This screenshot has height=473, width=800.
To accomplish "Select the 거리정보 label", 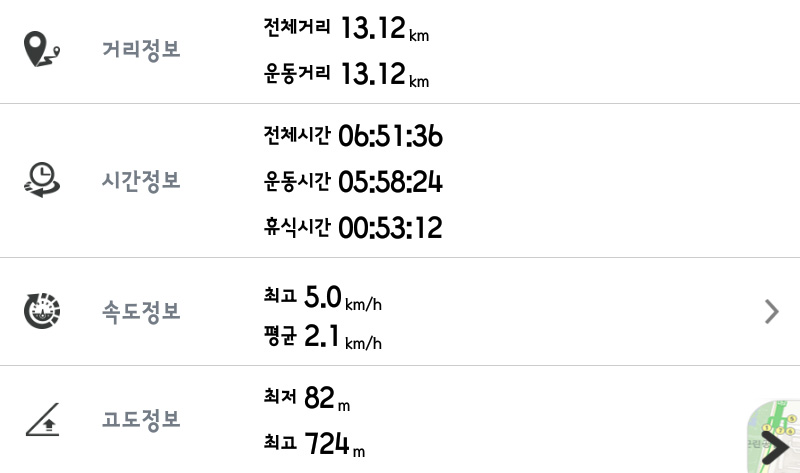I will click(x=141, y=49).
